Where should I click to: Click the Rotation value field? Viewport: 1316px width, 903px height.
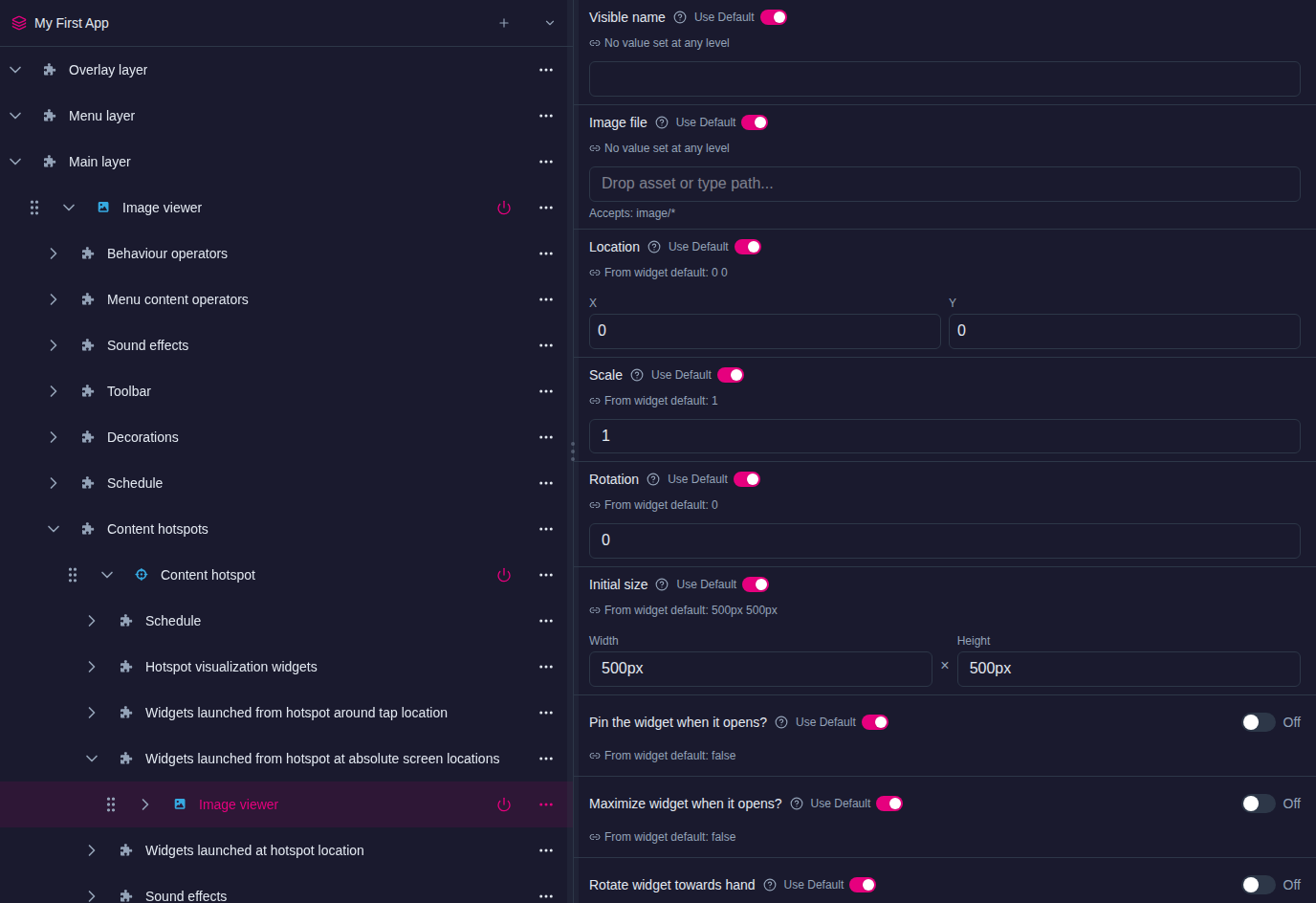pyautogui.click(x=945, y=541)
